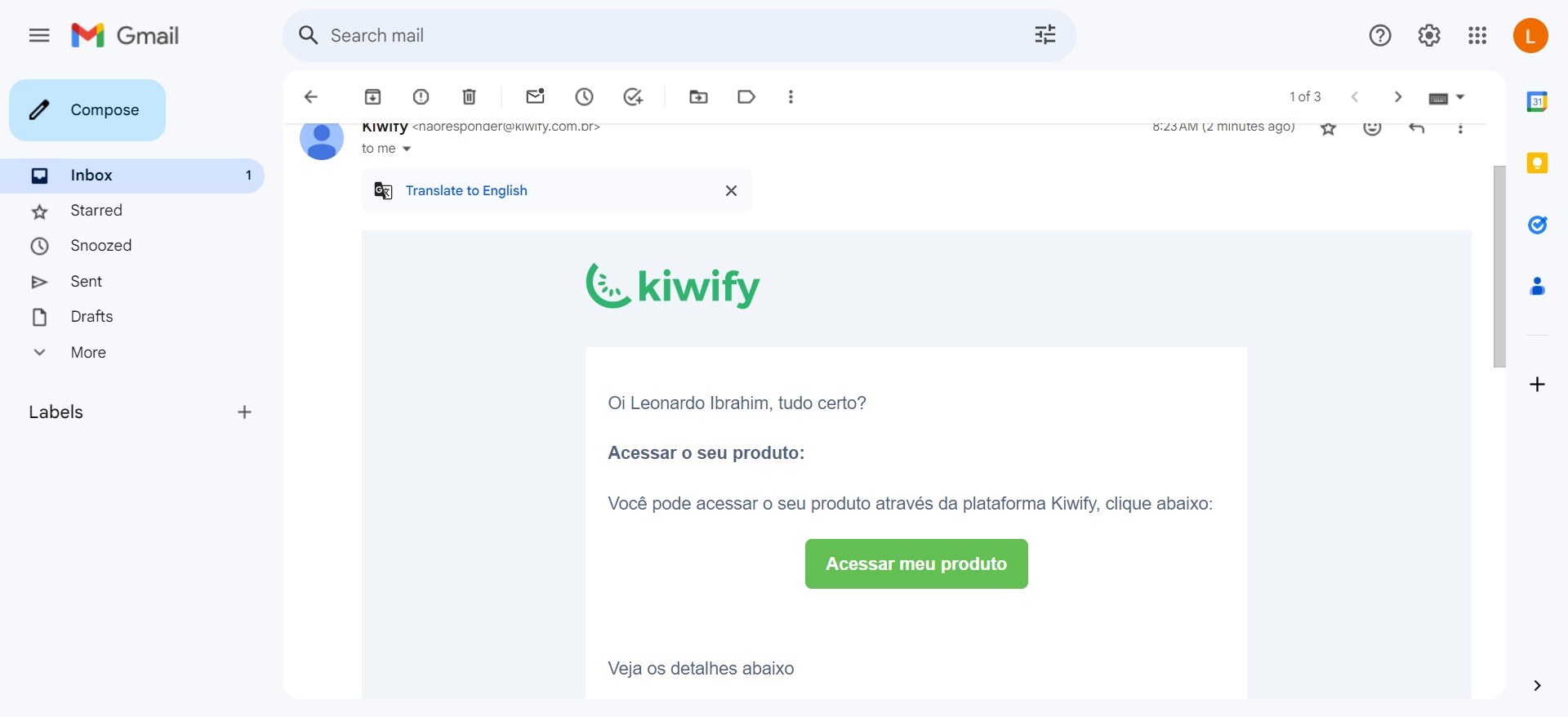Report this email as spam
This screenshot has height=717, width=1568.
(x=421, y=97)
